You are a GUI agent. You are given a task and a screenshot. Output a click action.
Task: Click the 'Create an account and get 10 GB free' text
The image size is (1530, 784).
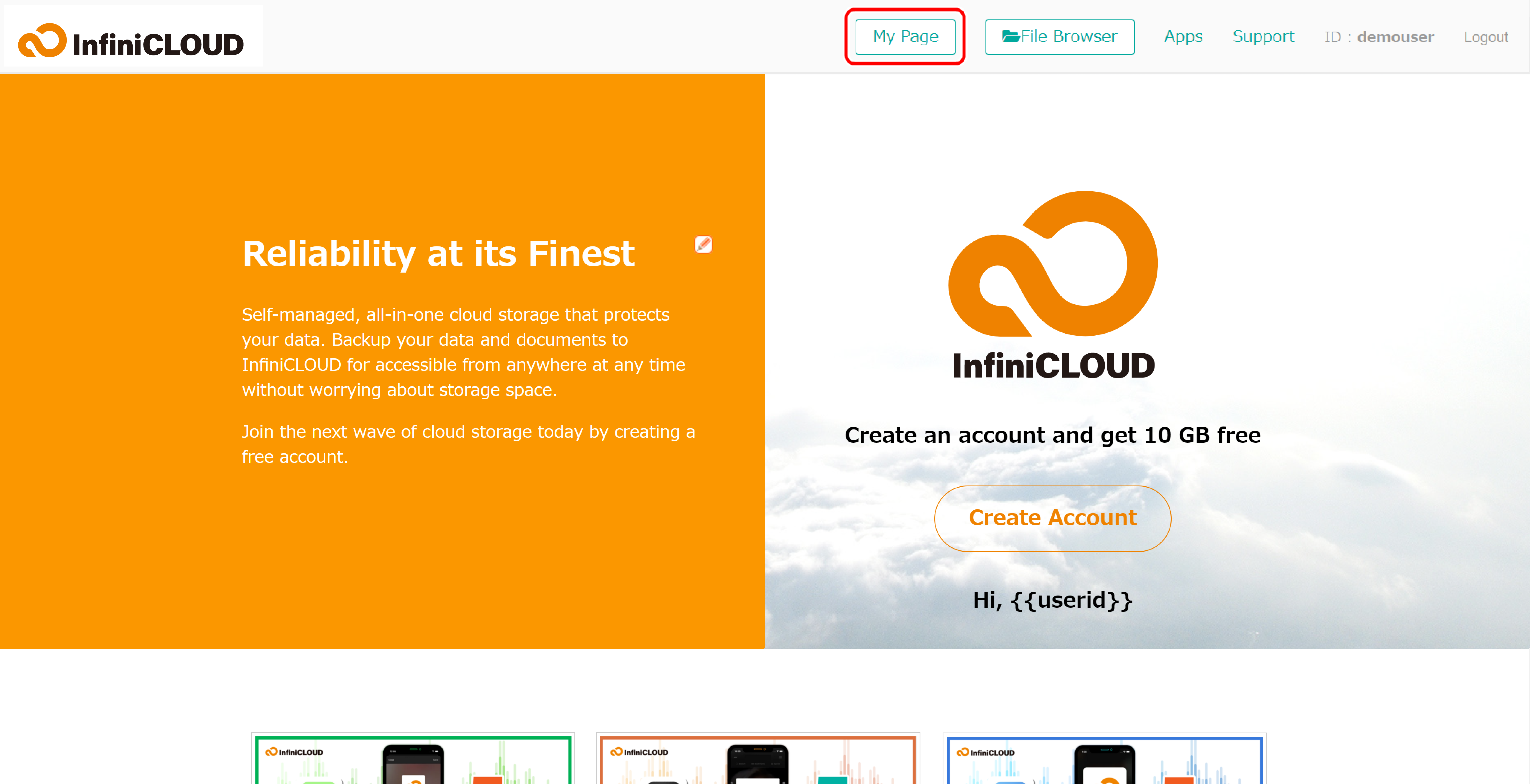(1052, 435)
